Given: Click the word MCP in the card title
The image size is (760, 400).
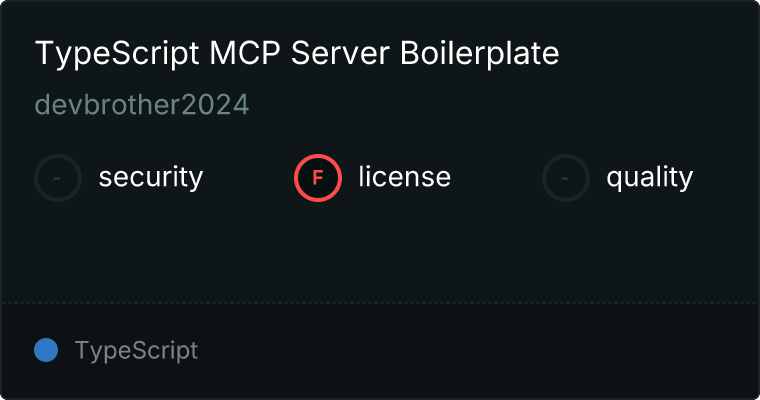Looking at the screenshot, I should (245, 53).
